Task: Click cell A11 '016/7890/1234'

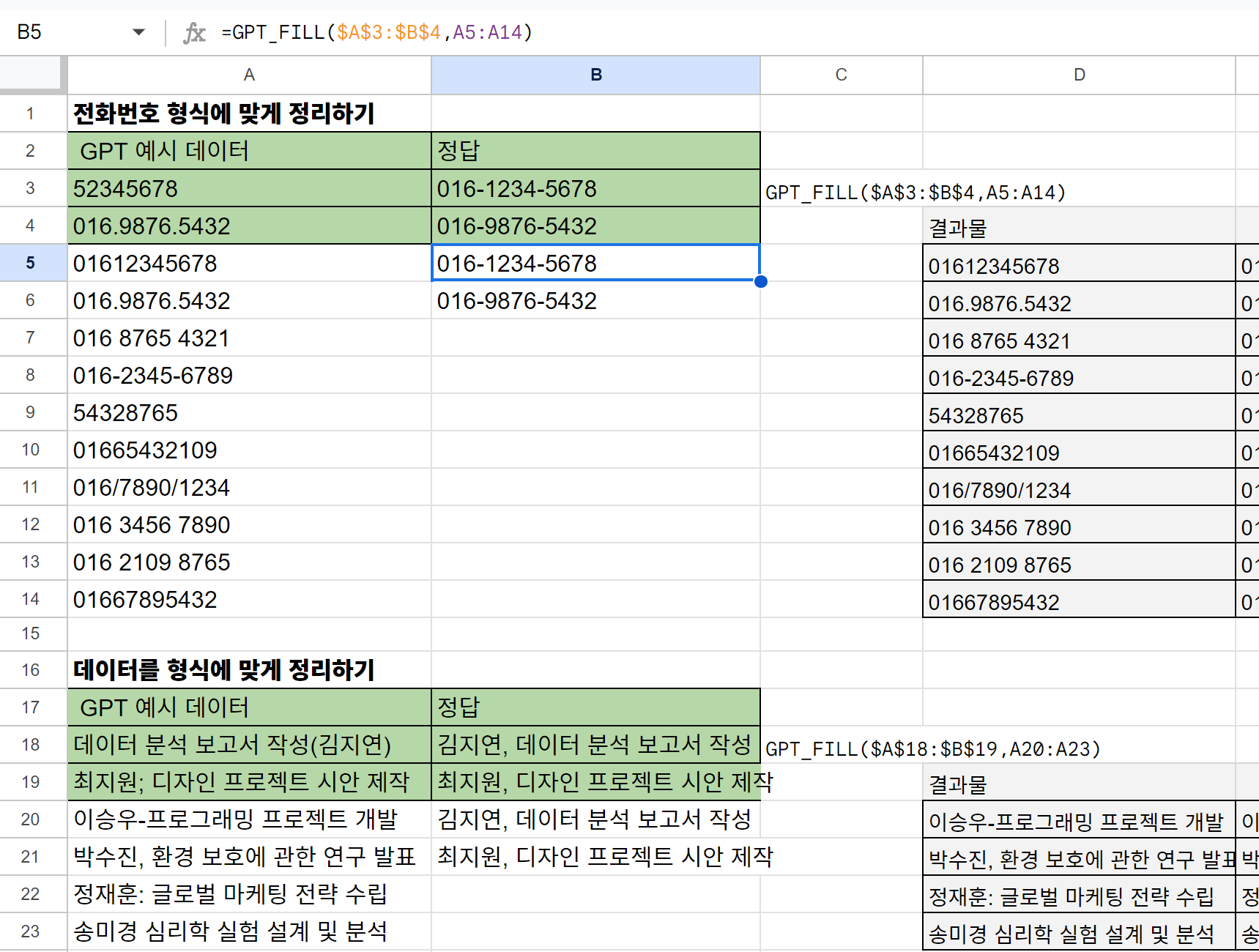Action: pyautogui.click(x=249, y=487)
